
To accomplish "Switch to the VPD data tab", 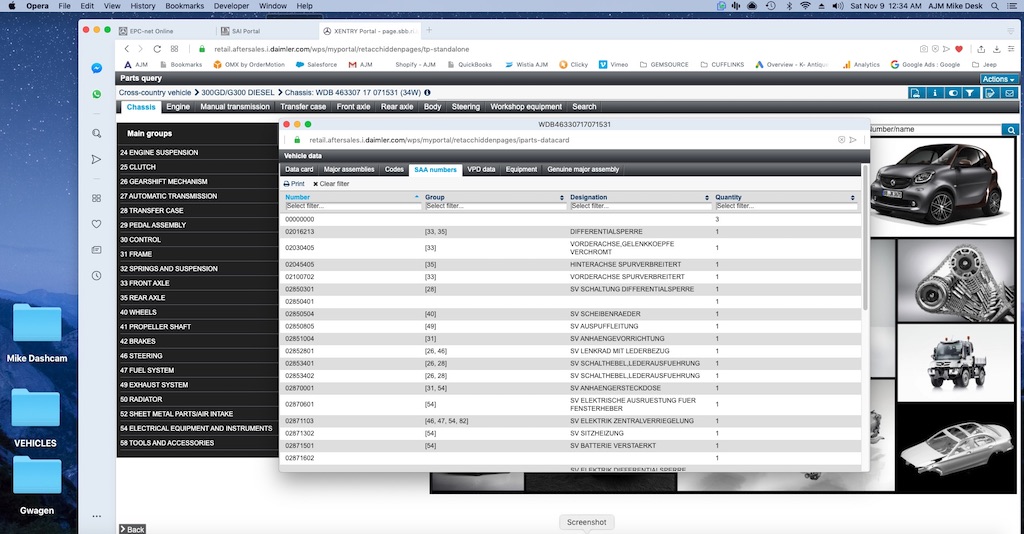I will click(x=481, y=170).
